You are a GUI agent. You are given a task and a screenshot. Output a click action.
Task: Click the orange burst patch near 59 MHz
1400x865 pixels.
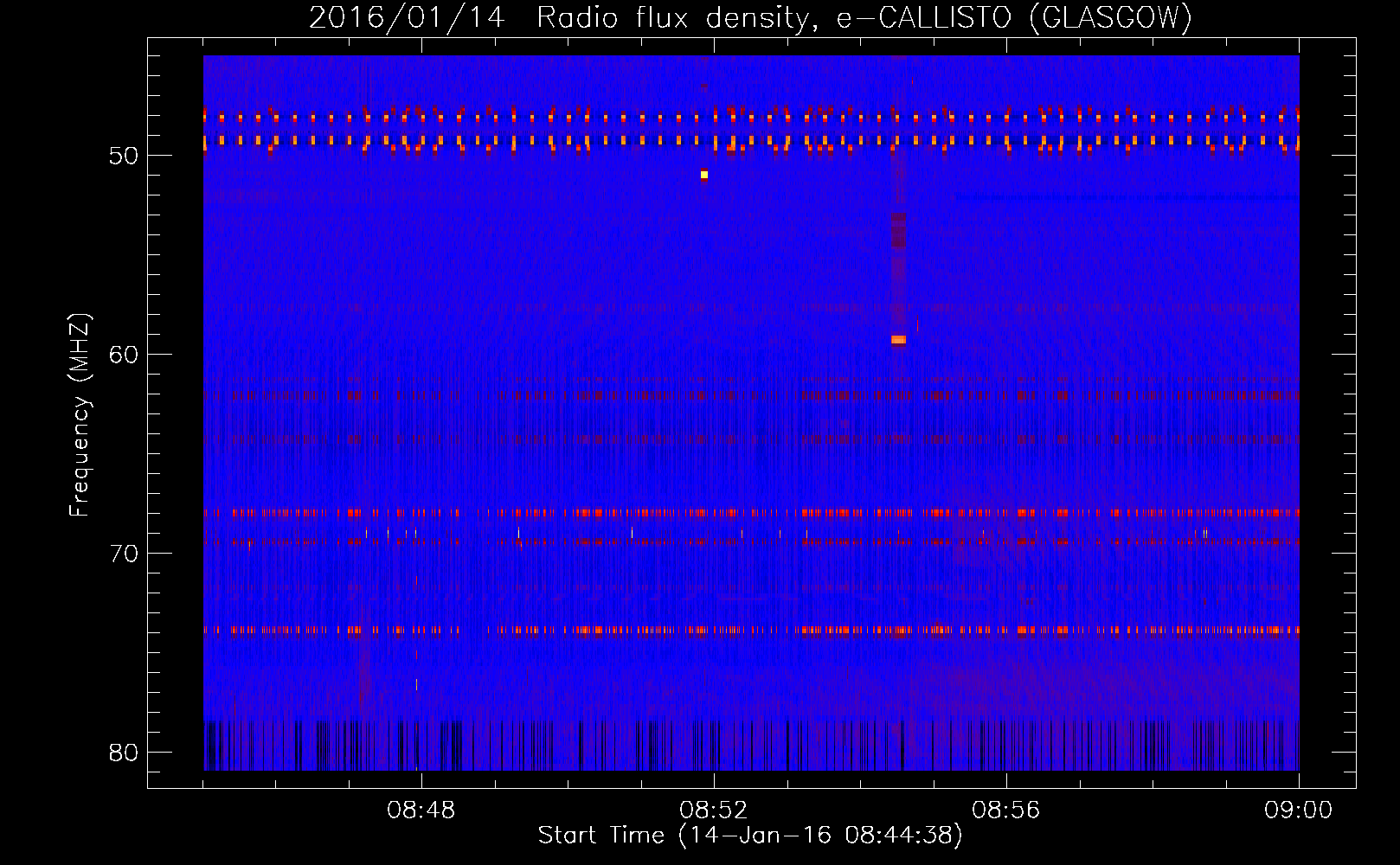pos(898,340)
